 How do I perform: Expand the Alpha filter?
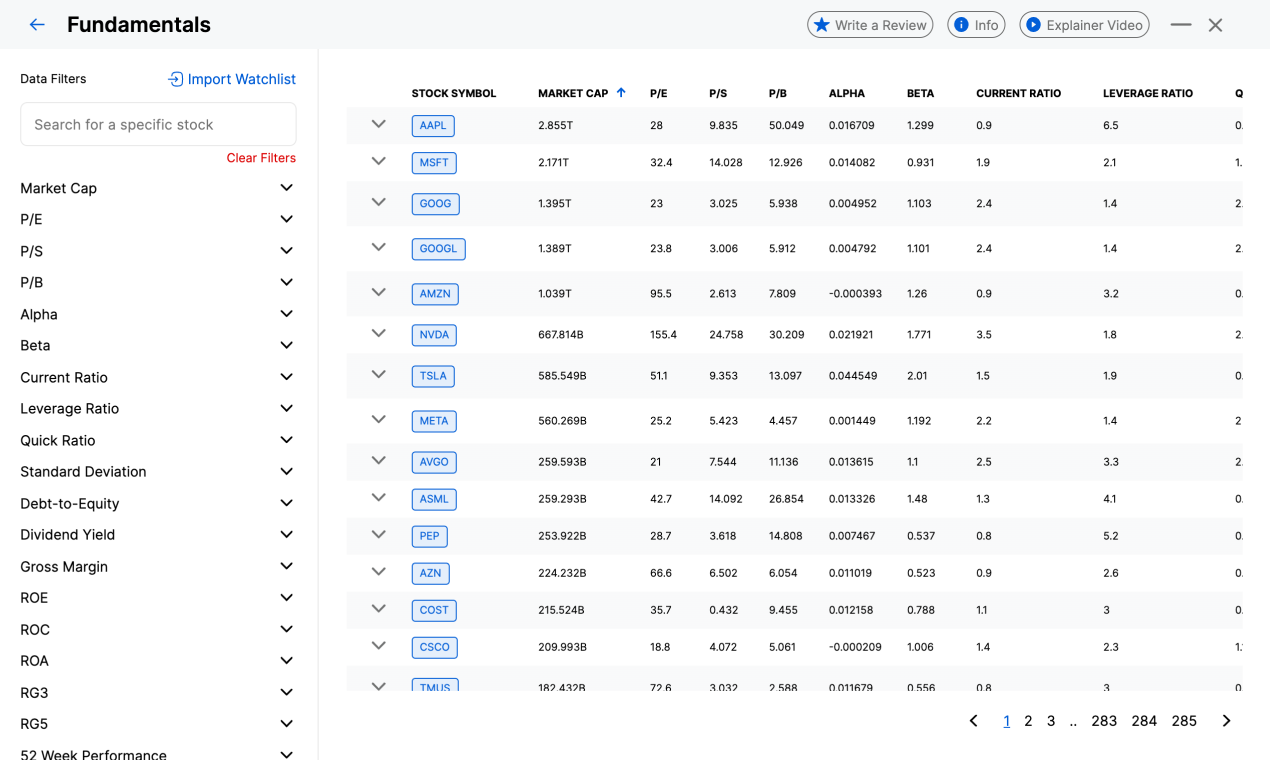coord(158,314)
